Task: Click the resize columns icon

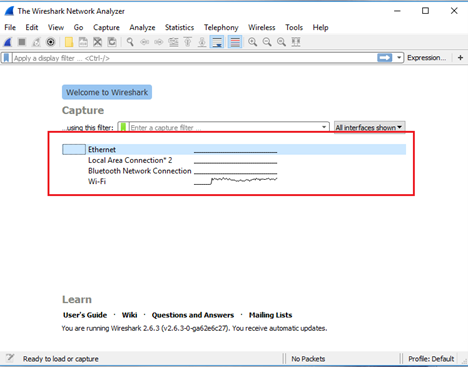Action: tap(296, 42)
